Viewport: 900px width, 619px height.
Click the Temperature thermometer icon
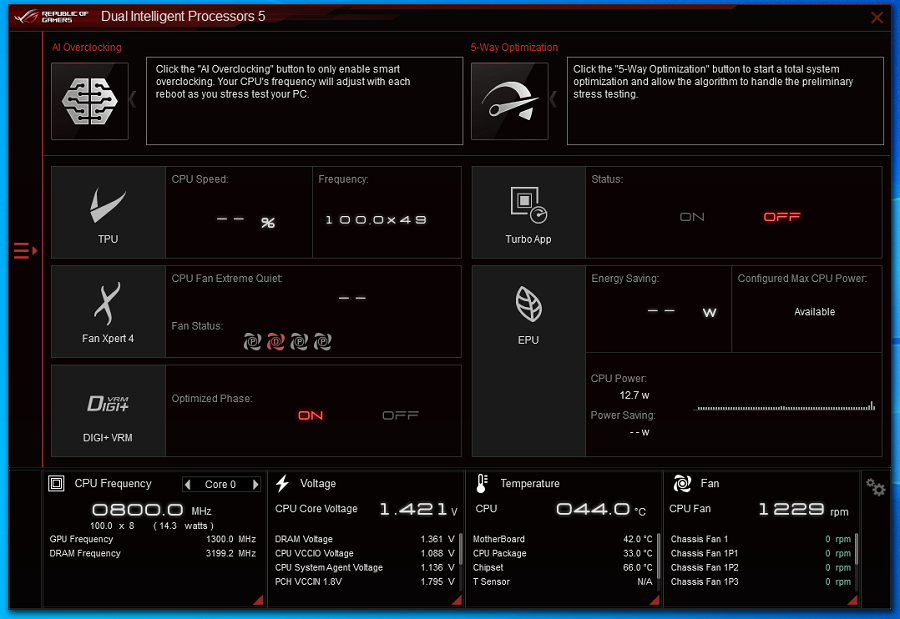coord(482,483)
